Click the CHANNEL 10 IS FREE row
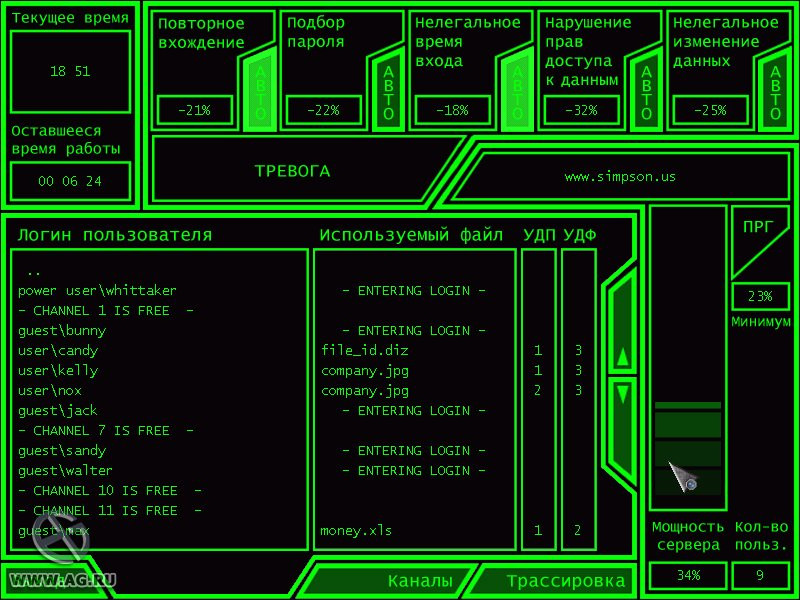The image size is (800, 600). pyautogui.click(x=110, y=491)
